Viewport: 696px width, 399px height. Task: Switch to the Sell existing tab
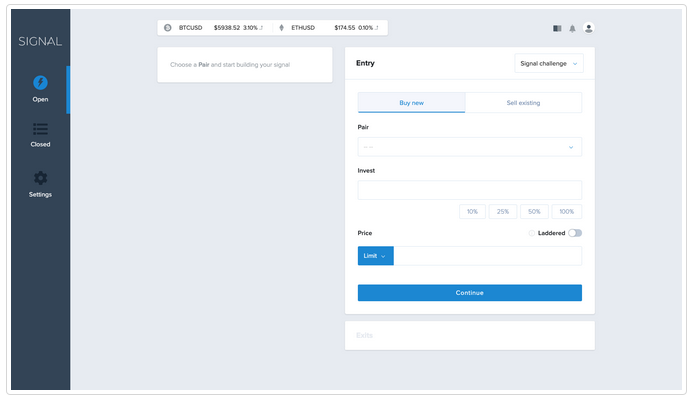tap(523, 103)
